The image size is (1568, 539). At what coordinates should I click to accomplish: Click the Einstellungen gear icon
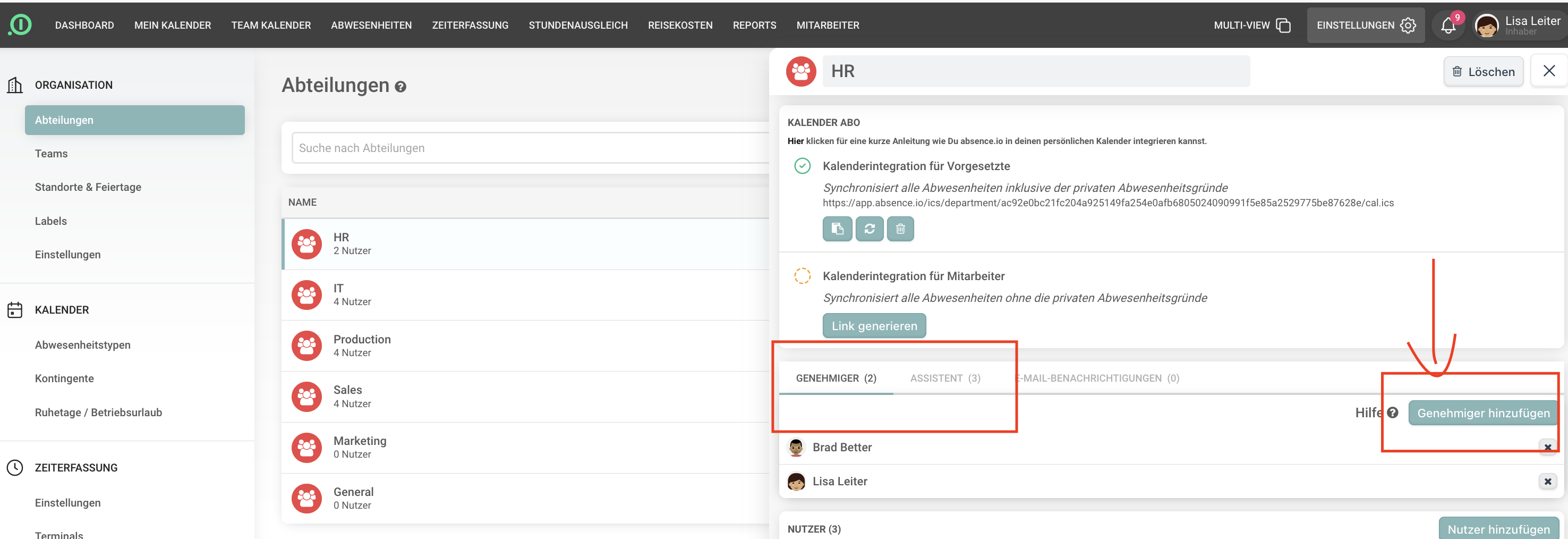click(x=1408, y=25)
